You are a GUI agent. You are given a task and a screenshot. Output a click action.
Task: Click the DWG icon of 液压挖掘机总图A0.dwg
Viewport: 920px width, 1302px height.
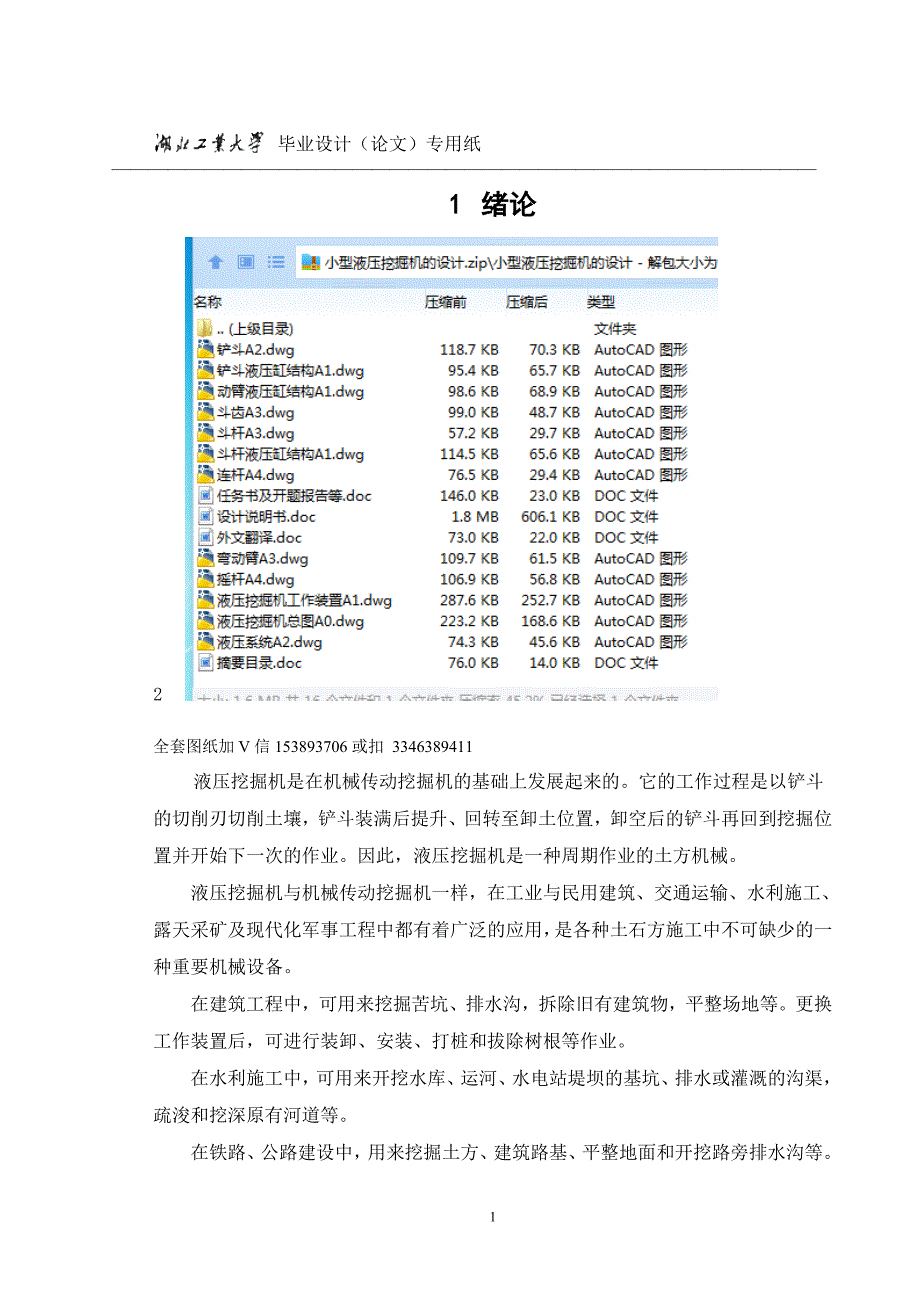click(206, 621)
